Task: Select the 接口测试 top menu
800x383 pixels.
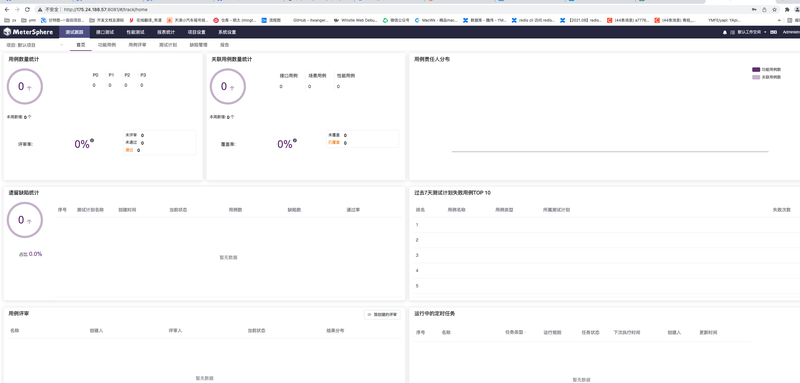Action: click(105, 32)
